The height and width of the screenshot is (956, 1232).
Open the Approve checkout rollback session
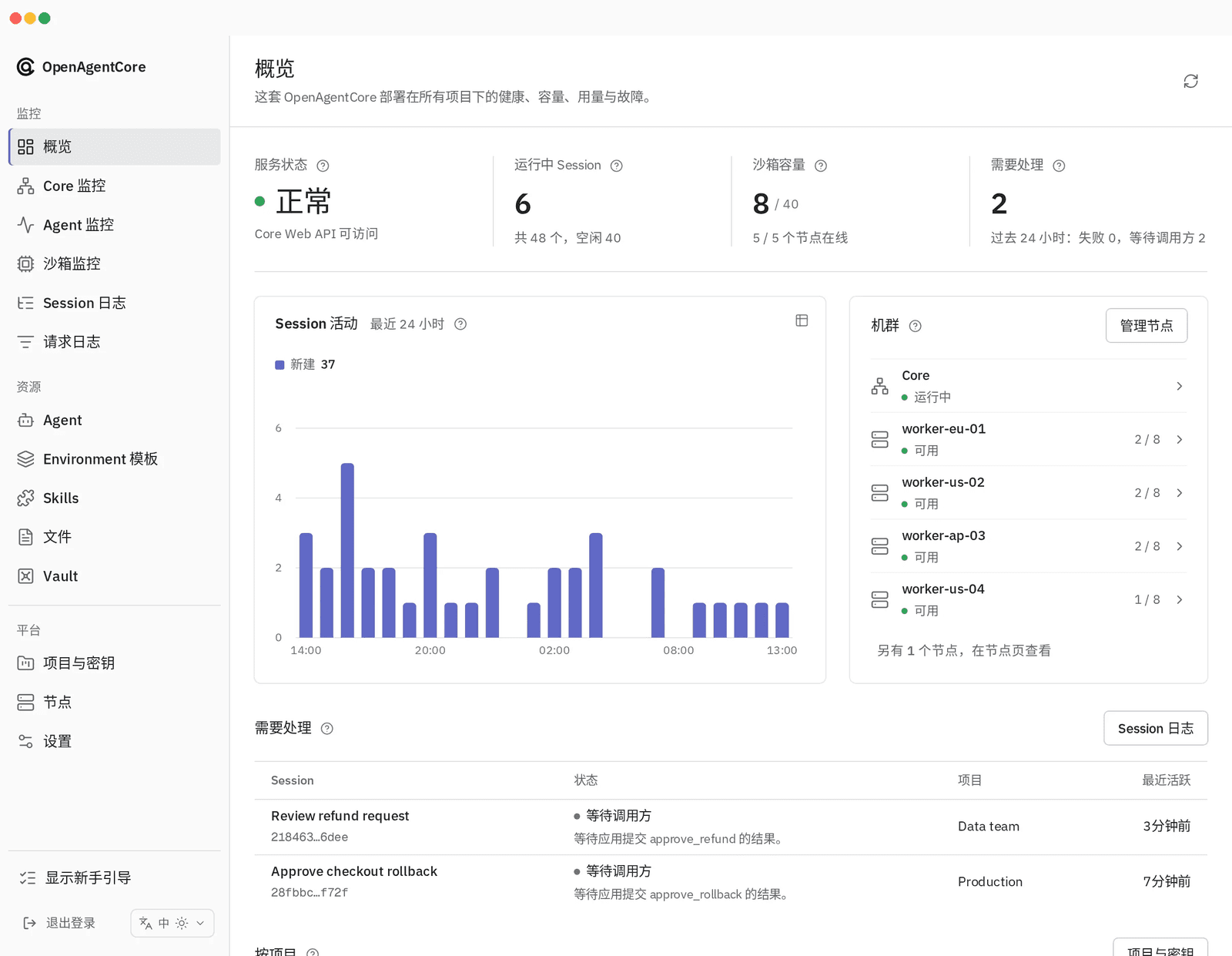[354, 871]
